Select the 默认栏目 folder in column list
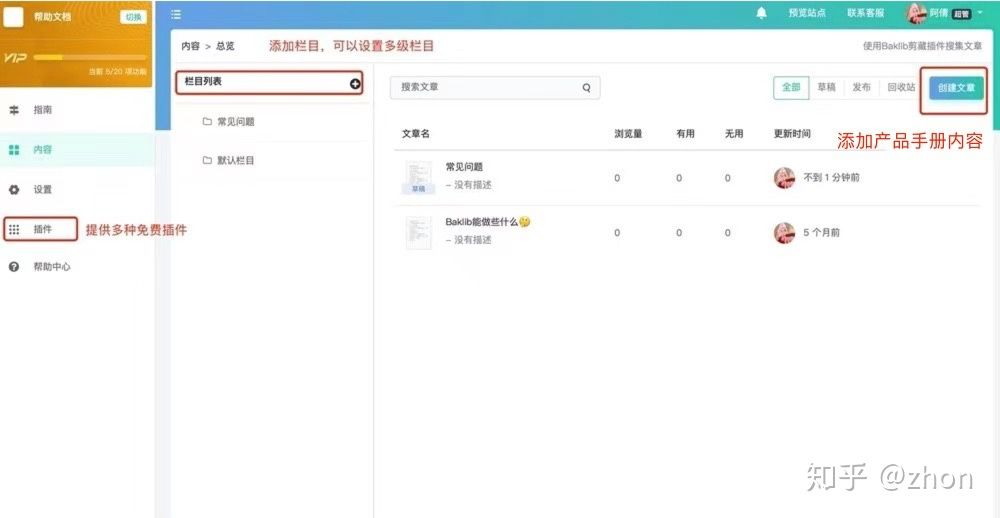 (x=235, y=160)
